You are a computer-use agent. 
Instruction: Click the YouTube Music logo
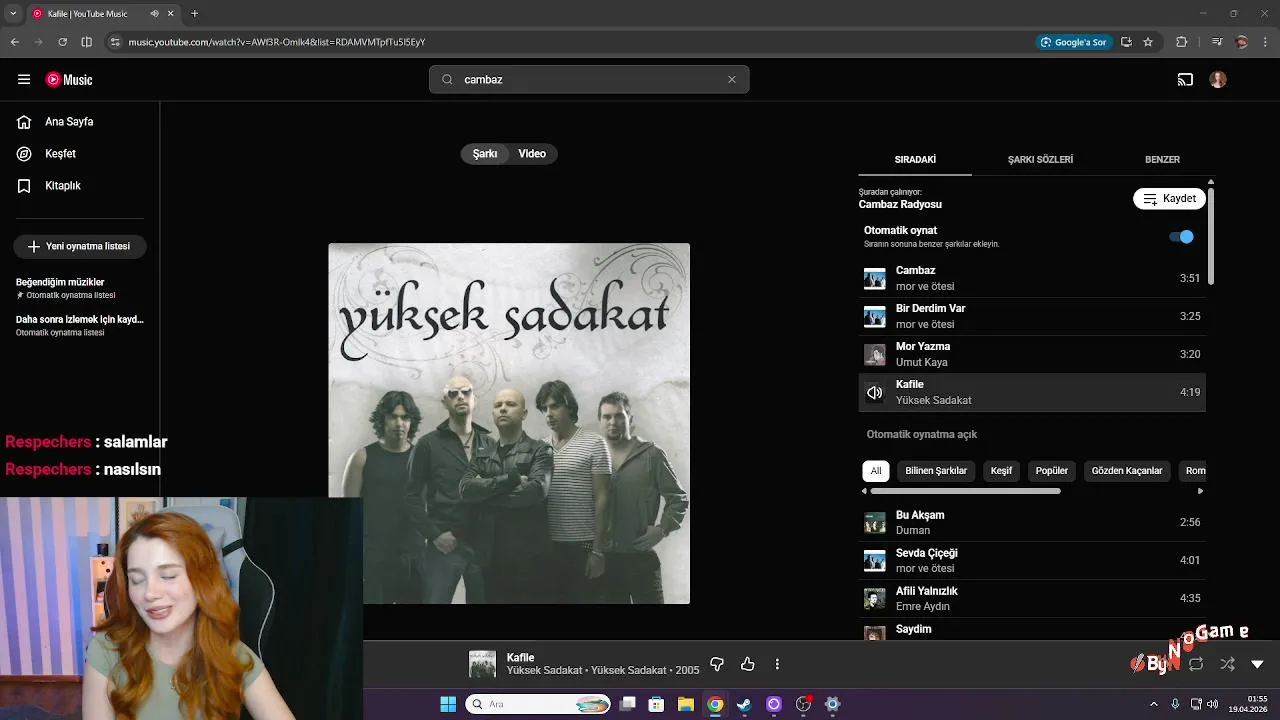click(69, 80)
